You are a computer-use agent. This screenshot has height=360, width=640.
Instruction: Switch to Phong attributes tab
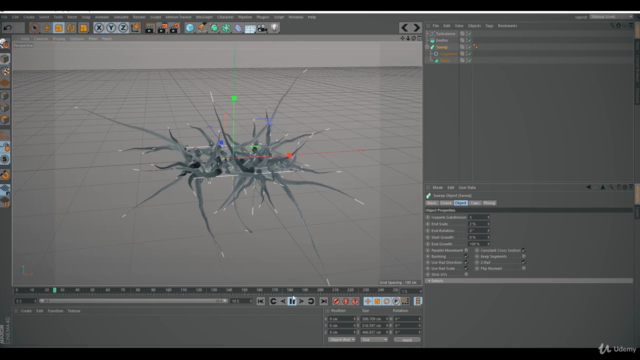pyautogui.click(x=489, y=203)
